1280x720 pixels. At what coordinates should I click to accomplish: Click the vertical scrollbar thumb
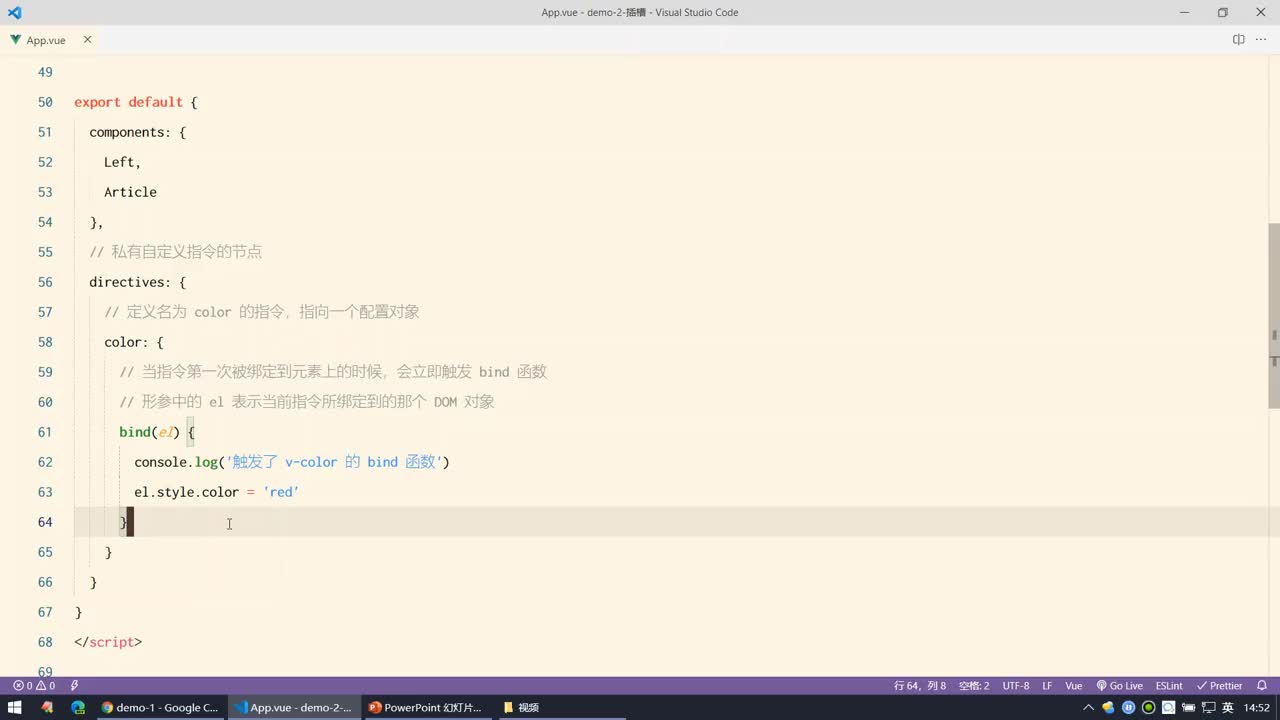click(x=1274, y=315)
